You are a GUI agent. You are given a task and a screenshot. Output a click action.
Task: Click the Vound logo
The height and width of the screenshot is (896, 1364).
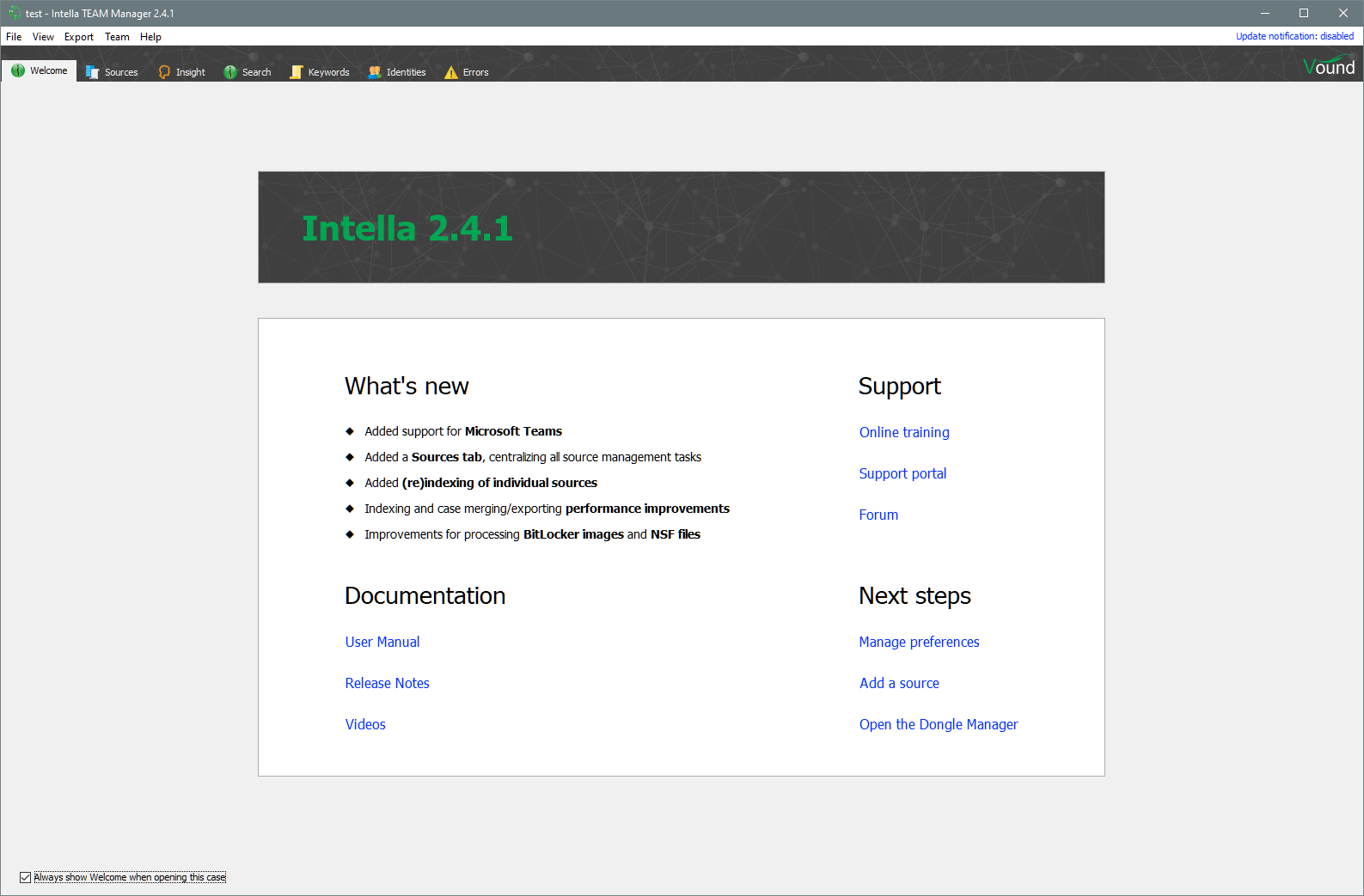1328,67
